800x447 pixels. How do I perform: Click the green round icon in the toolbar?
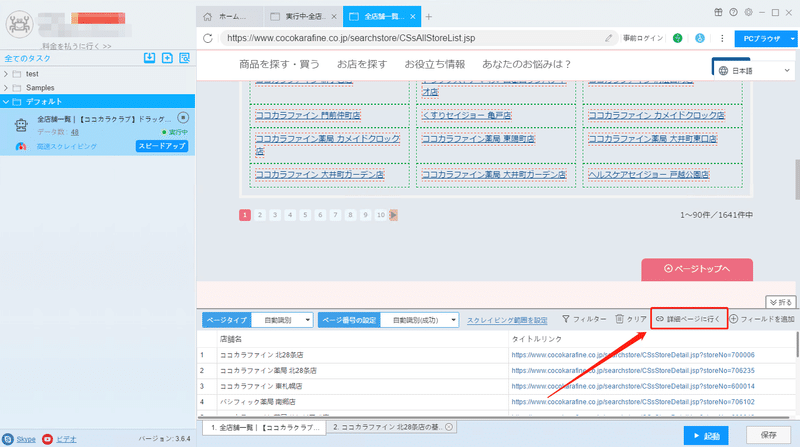point(678,38)
